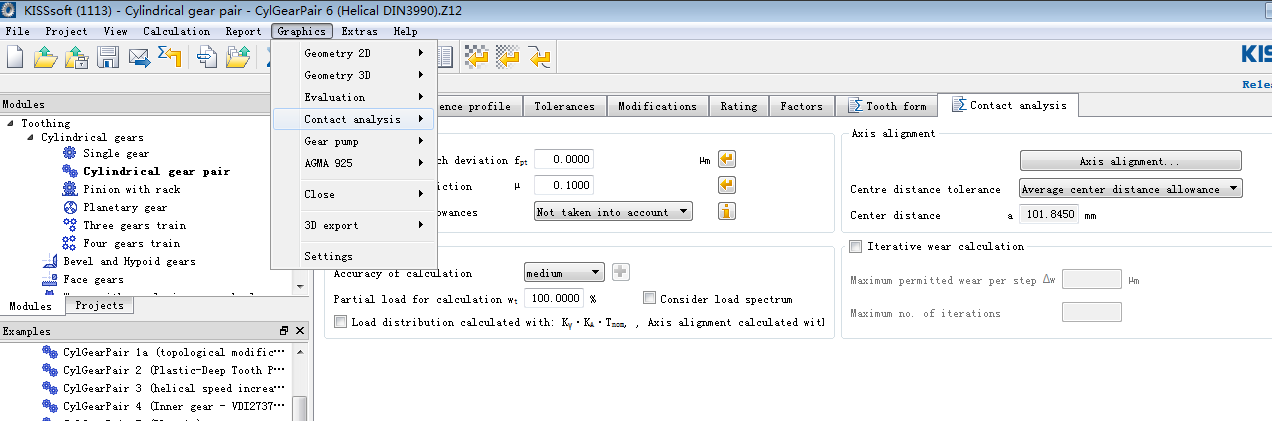Viewport: 1272px width, 421px height.
Task: Expand Geometry 3D submenu
Action: (354, 75)
